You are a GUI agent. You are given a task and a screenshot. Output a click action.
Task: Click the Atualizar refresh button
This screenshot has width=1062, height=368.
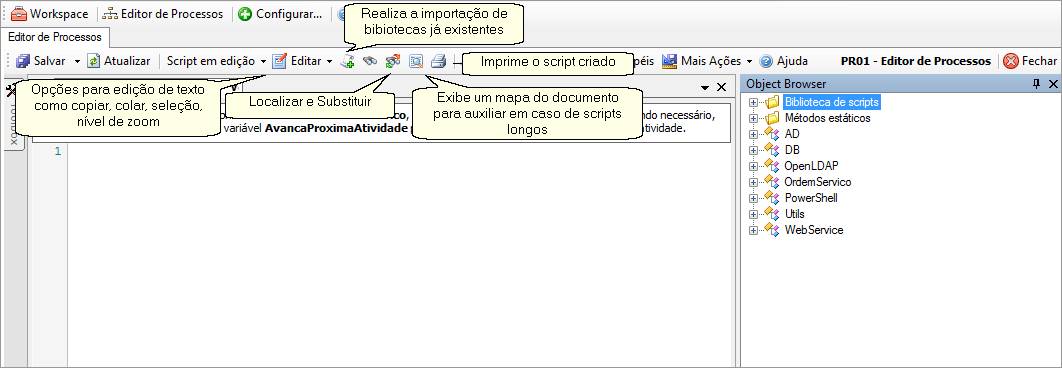(119, 61)
